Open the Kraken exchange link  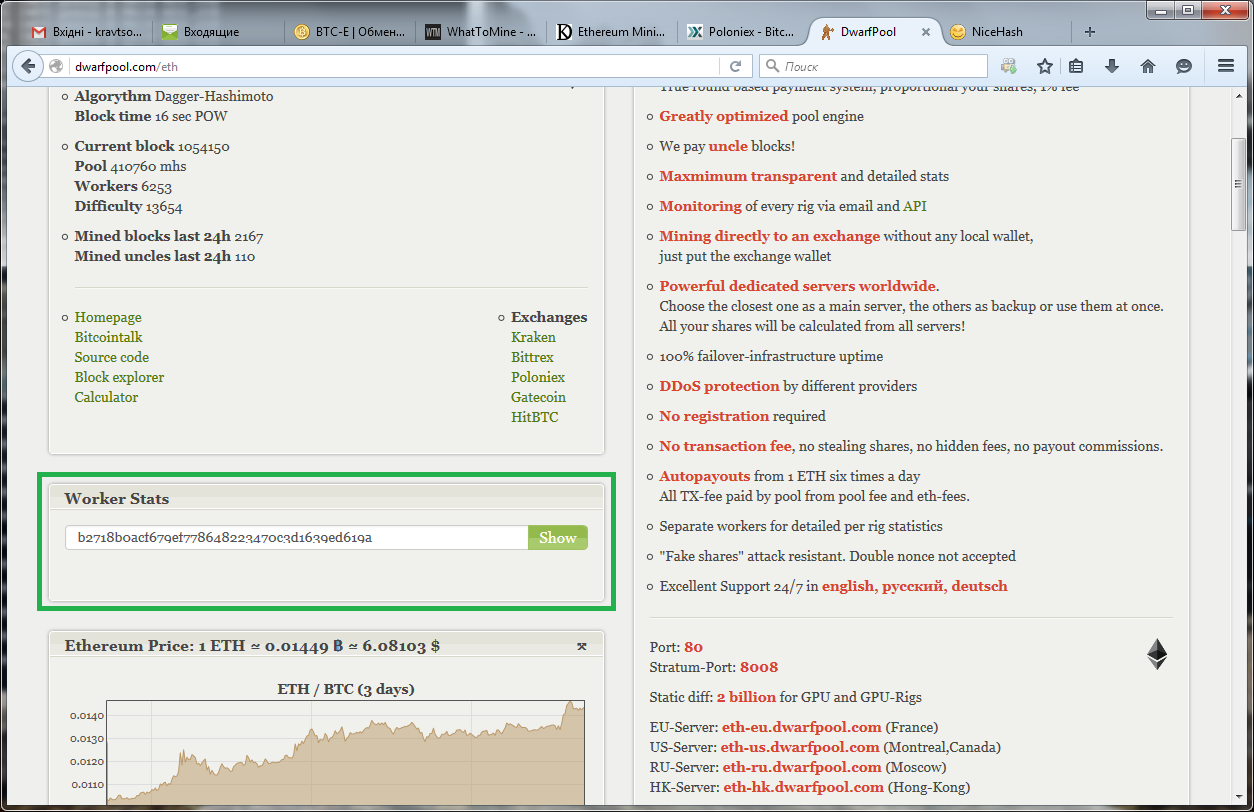[x=533, y=337]
